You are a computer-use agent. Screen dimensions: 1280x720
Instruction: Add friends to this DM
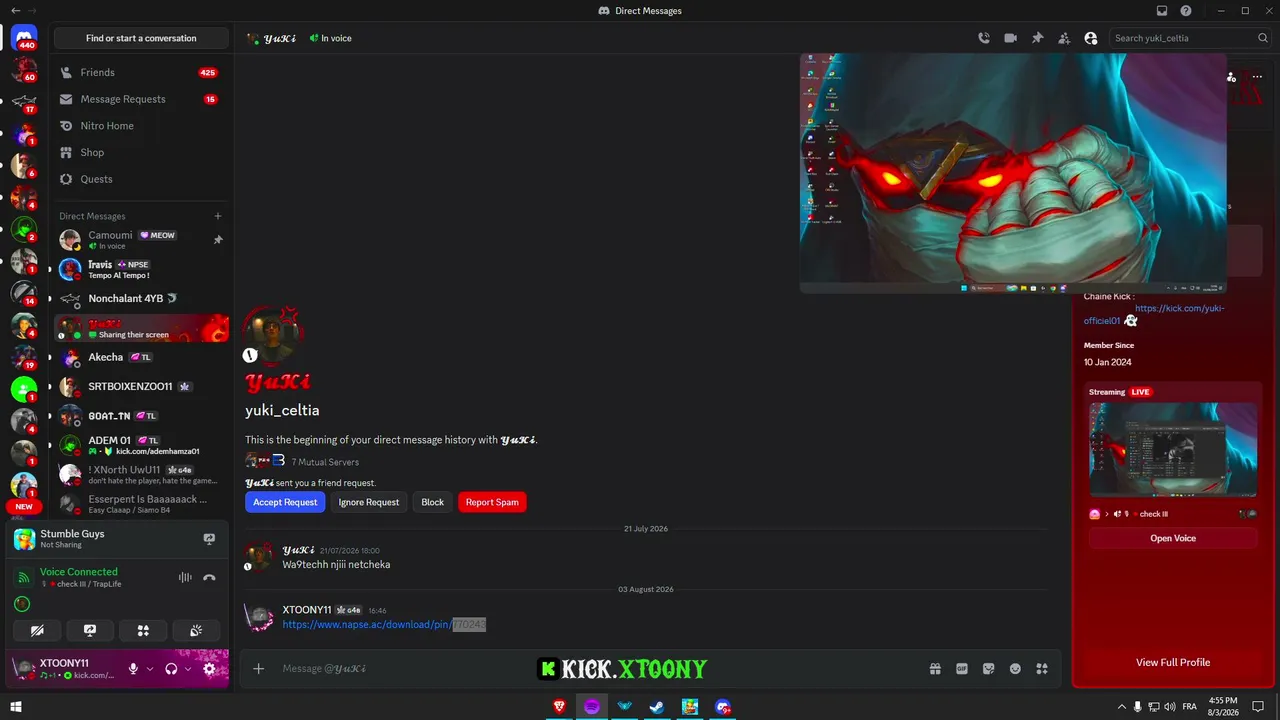pyautogui.click(x=1064, y=38)
